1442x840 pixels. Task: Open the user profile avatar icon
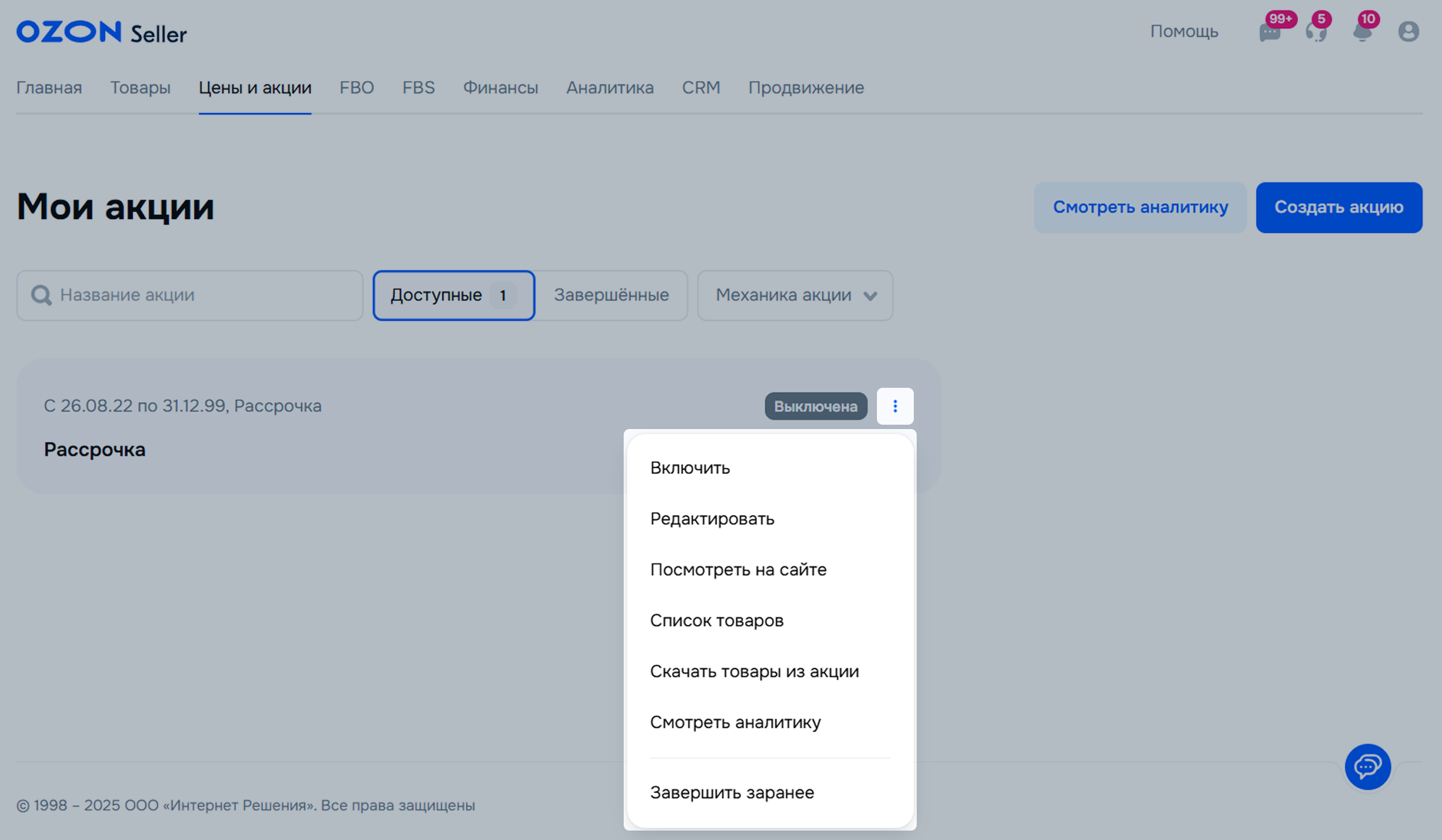(x=1408, y=32)
